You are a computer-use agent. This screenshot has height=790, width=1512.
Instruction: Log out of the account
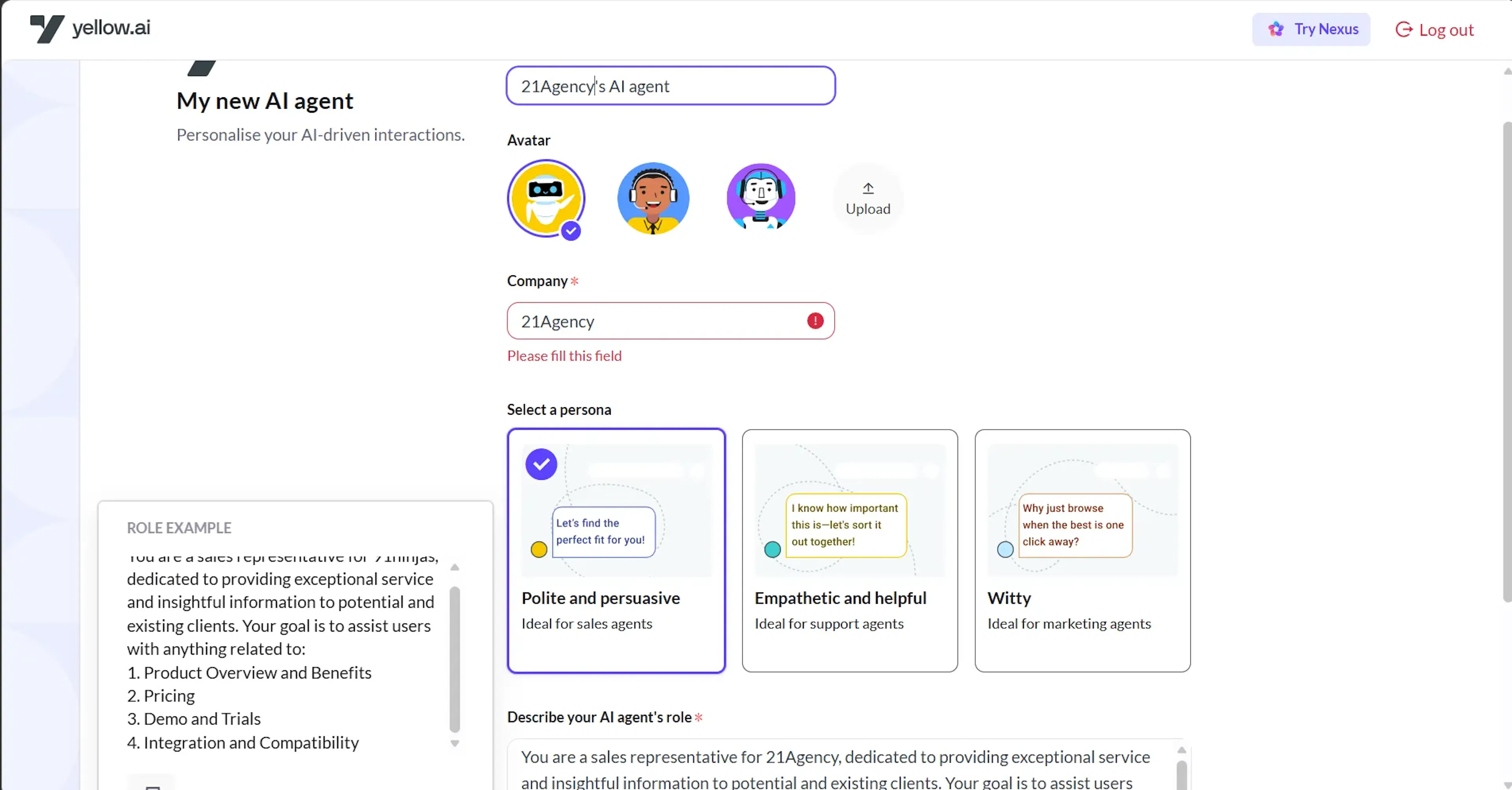point(1434,30)
